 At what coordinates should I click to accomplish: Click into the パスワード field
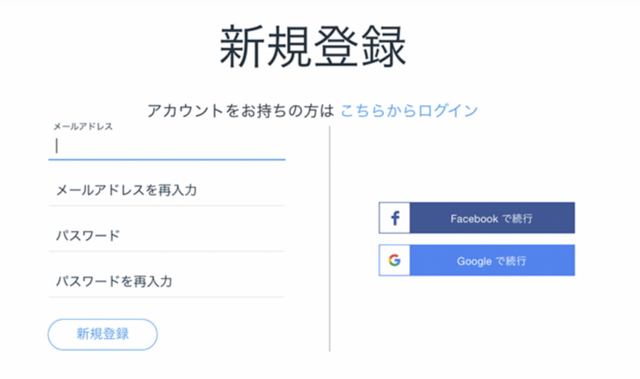pos(167,236)
